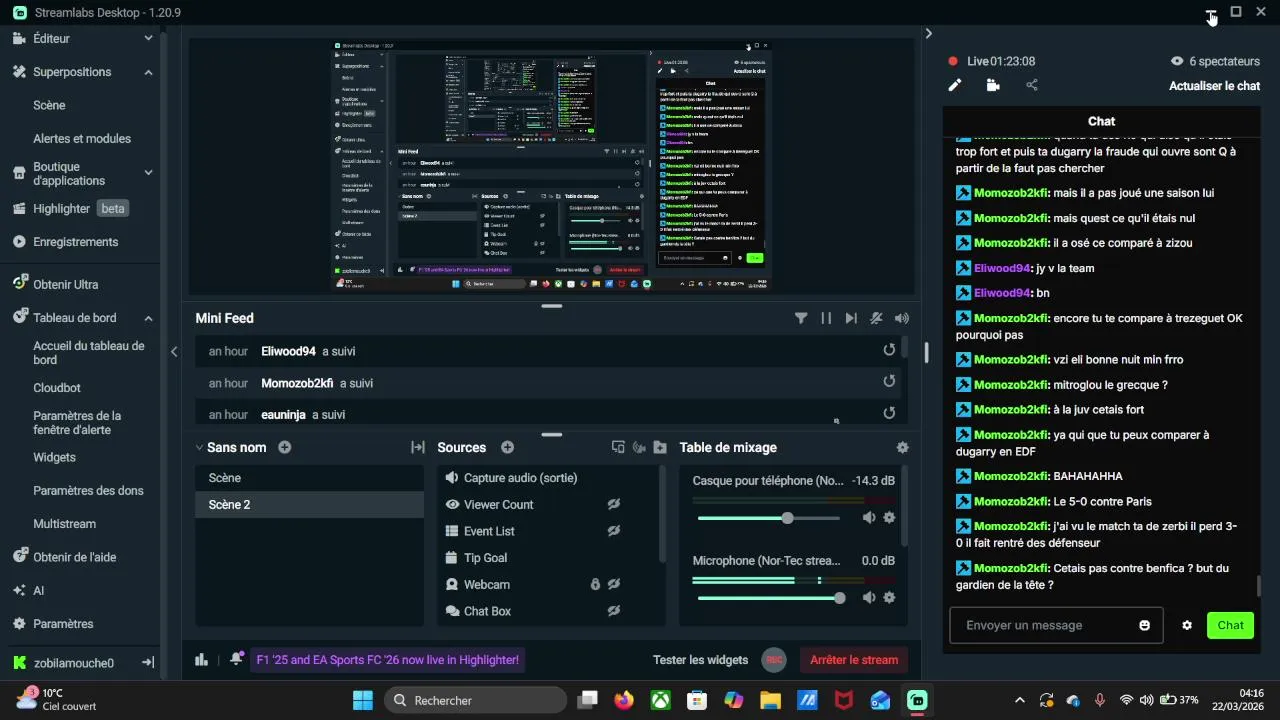Mute the Microphone audio source
This screenshot has width=1280, height=720.
pyautogui.click(x=868, y=597)
